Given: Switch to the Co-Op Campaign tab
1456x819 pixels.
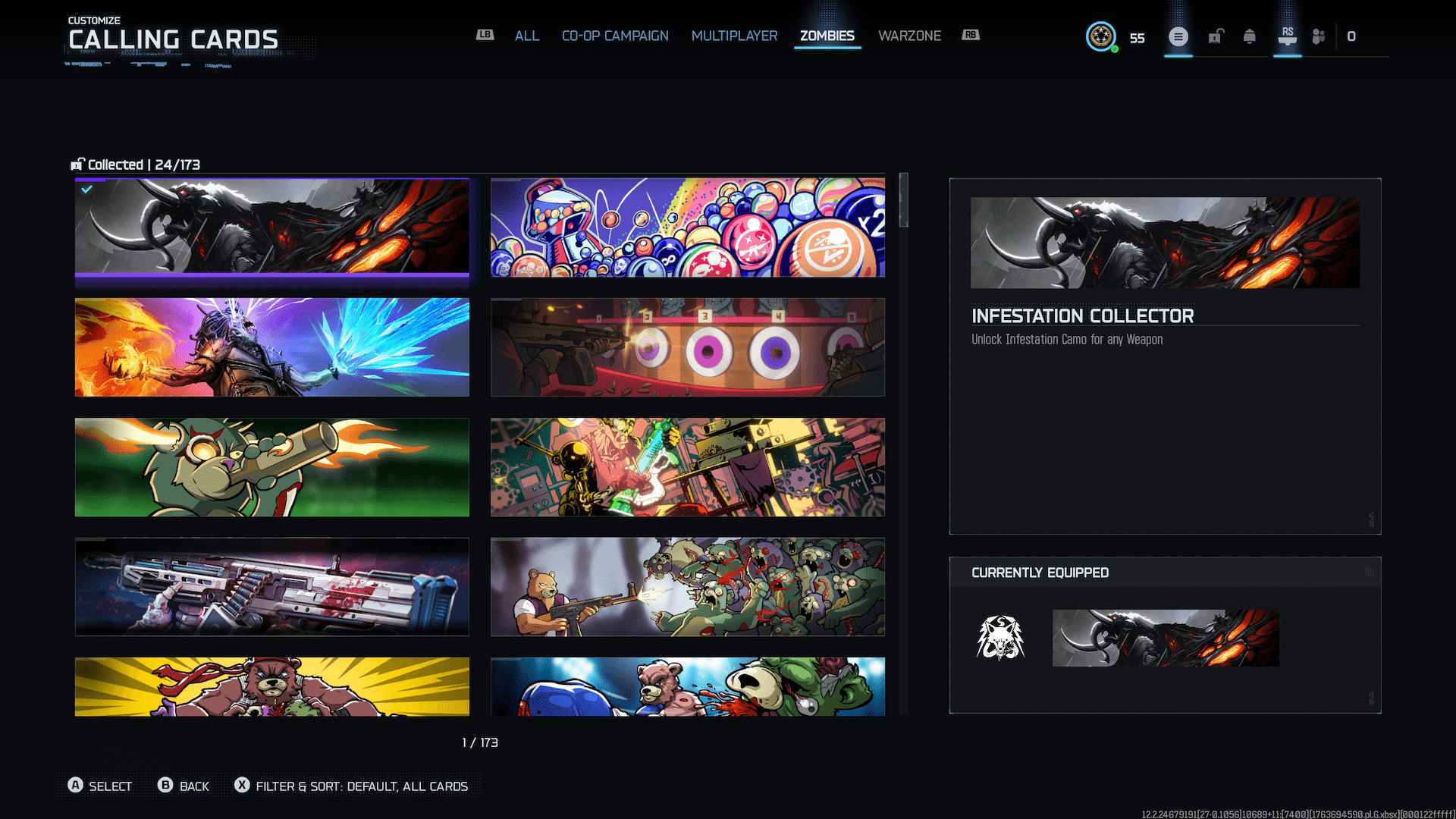Looking at the screenshot, I should click(x=615, y=36).
